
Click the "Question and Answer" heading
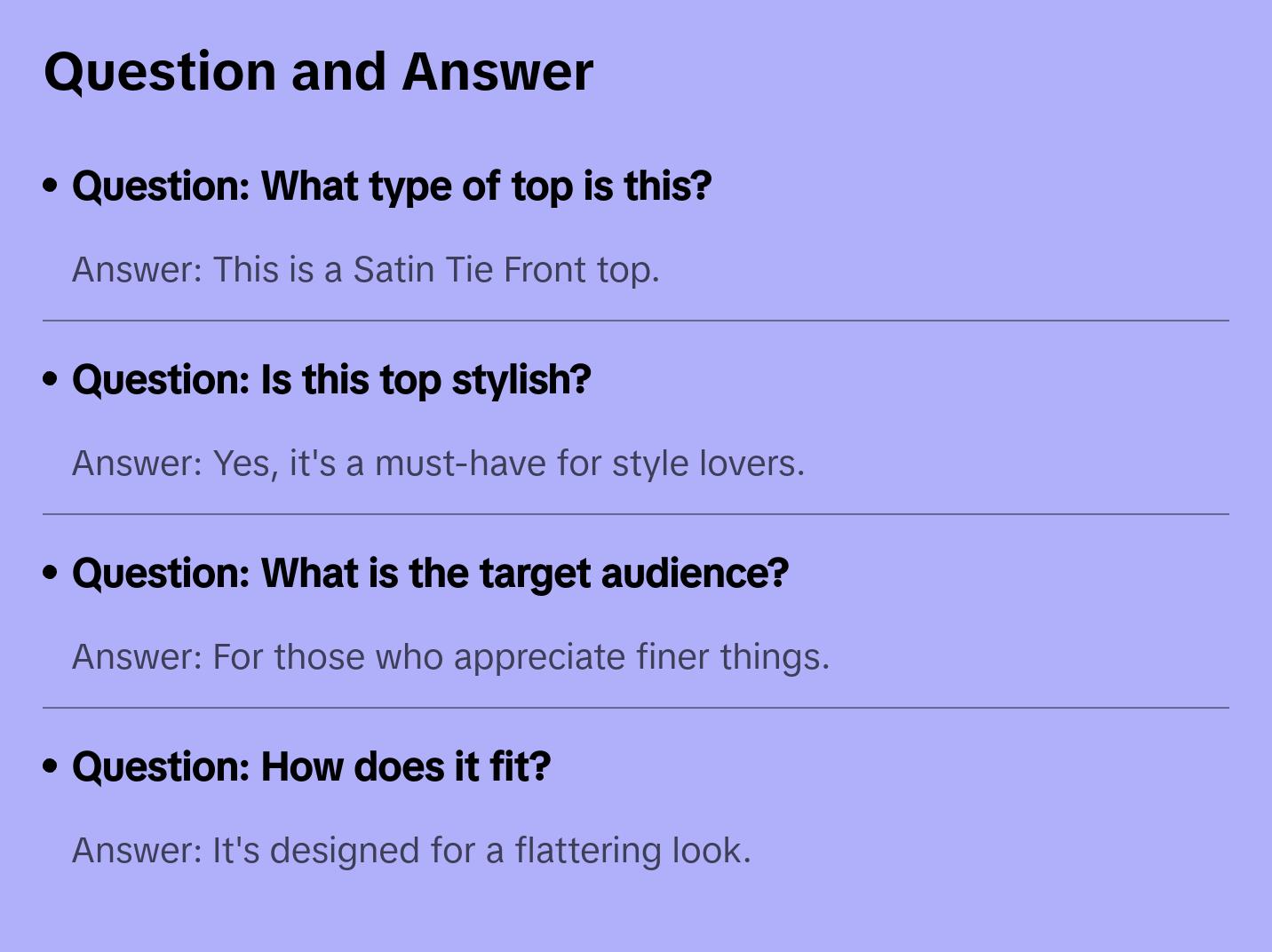[x=318, y=72]
